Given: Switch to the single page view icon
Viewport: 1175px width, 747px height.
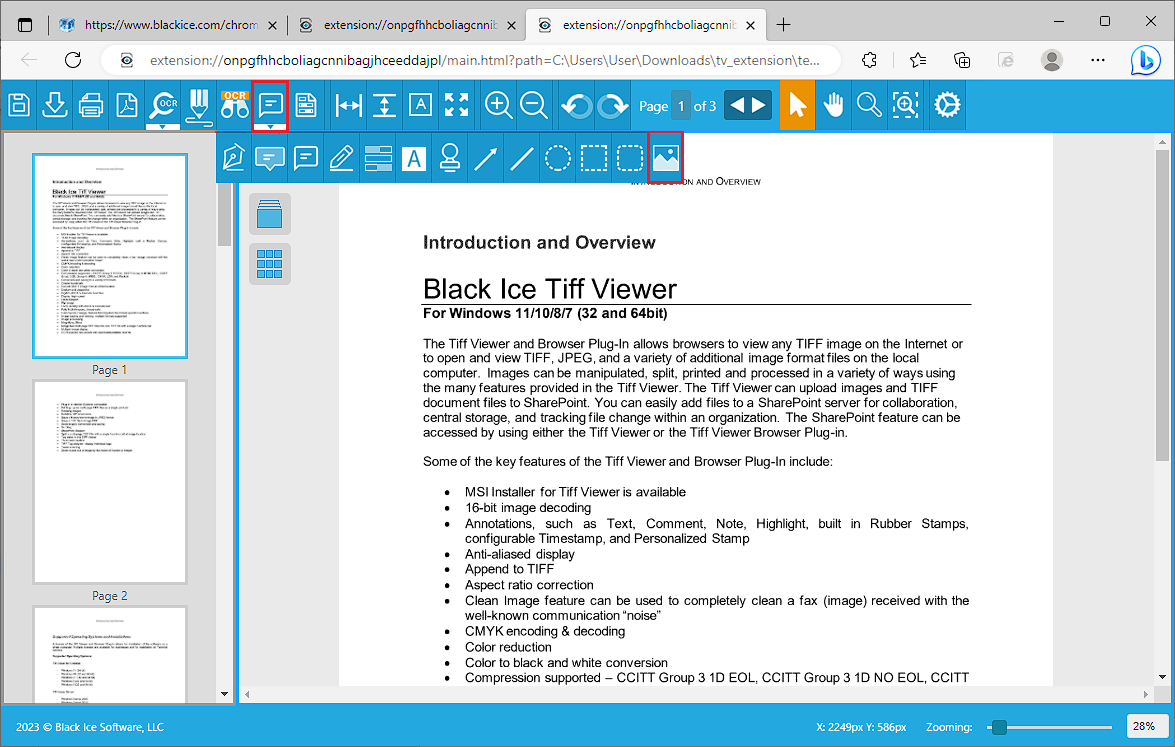Looking at the screenshot, I should [270, 214].
